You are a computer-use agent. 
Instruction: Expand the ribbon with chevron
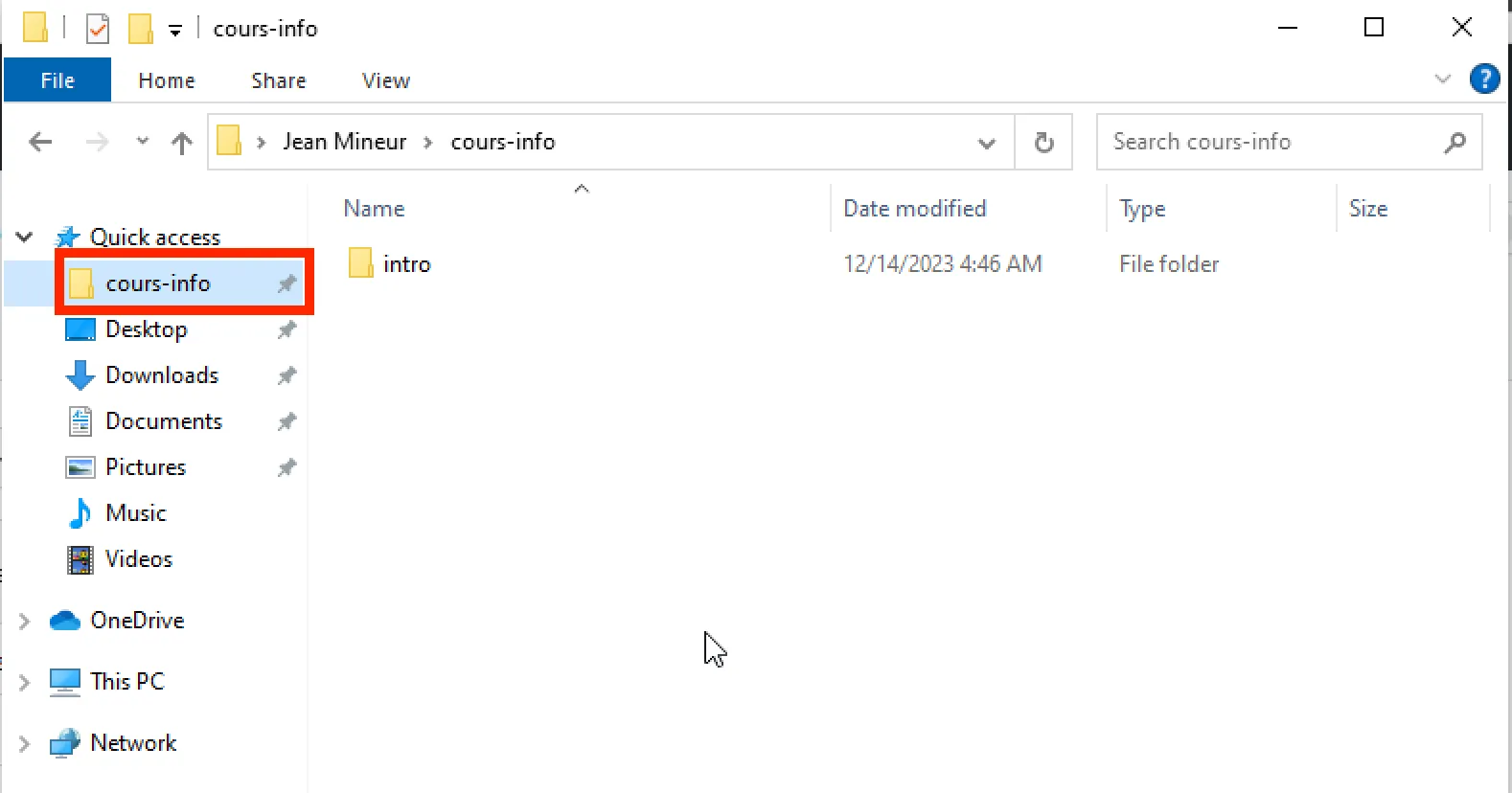(1442, 79)
